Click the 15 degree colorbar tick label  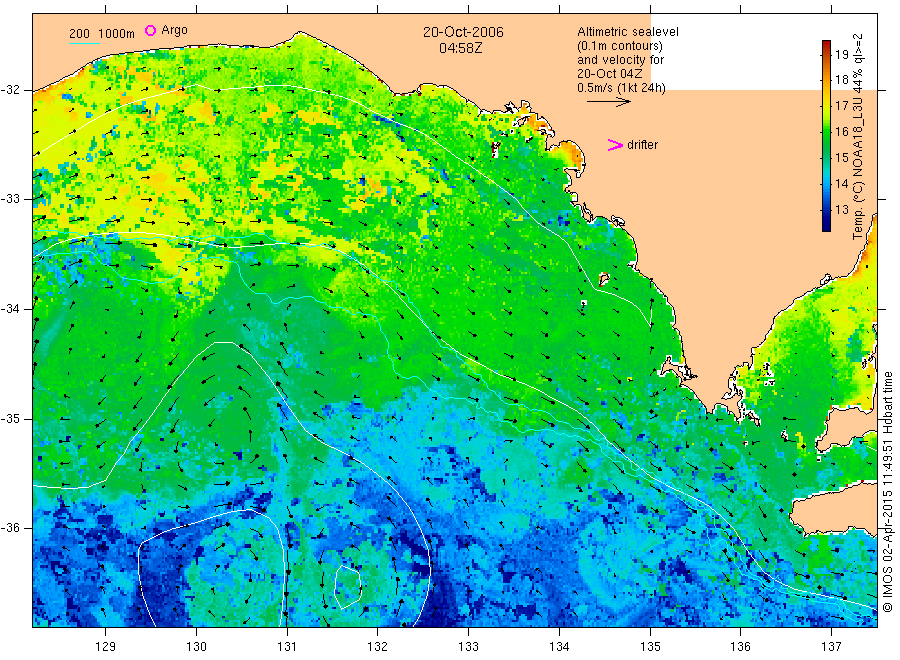point(842,157)
